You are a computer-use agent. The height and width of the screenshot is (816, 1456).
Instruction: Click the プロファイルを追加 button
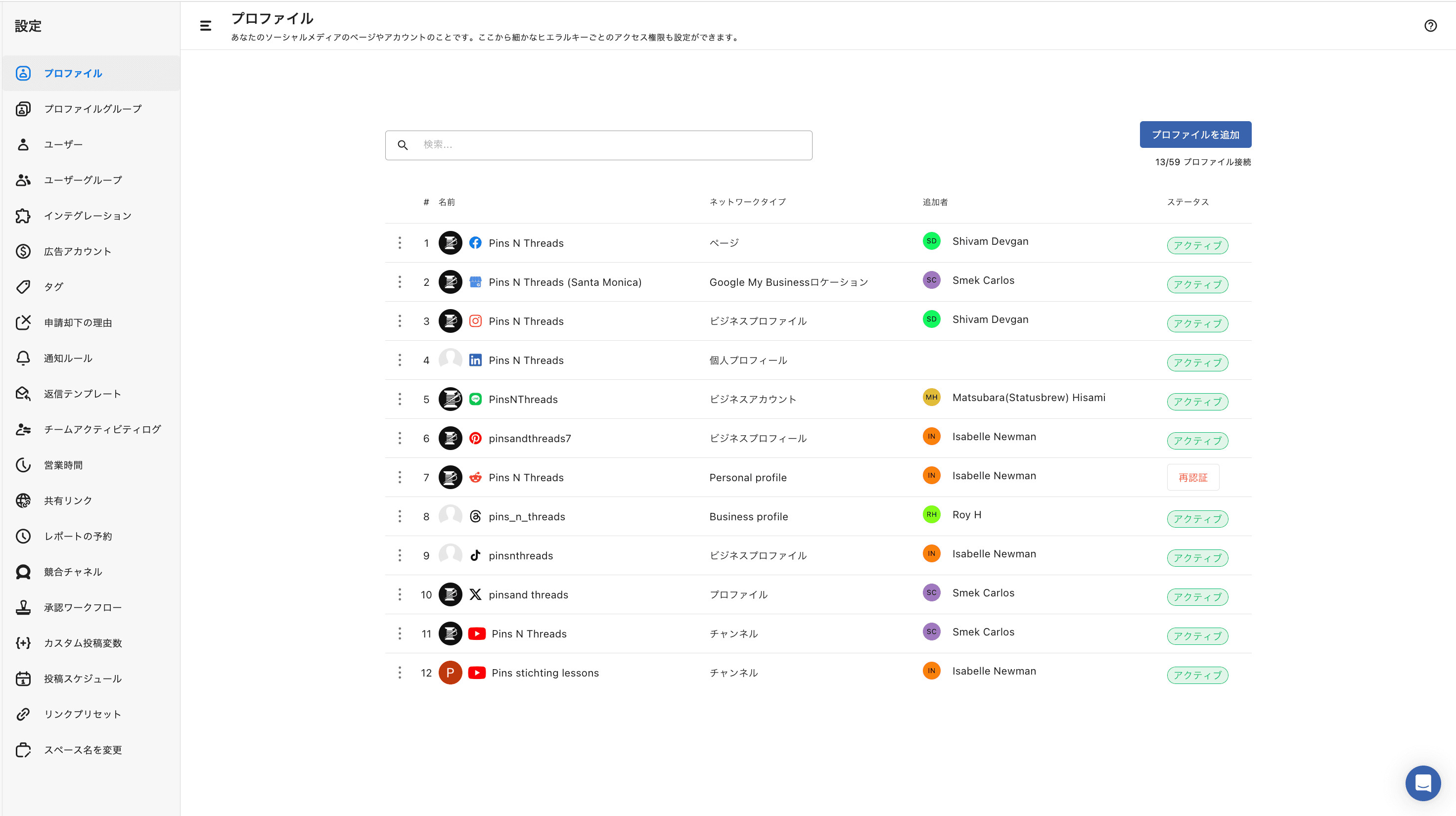(x=1195, y=135)
